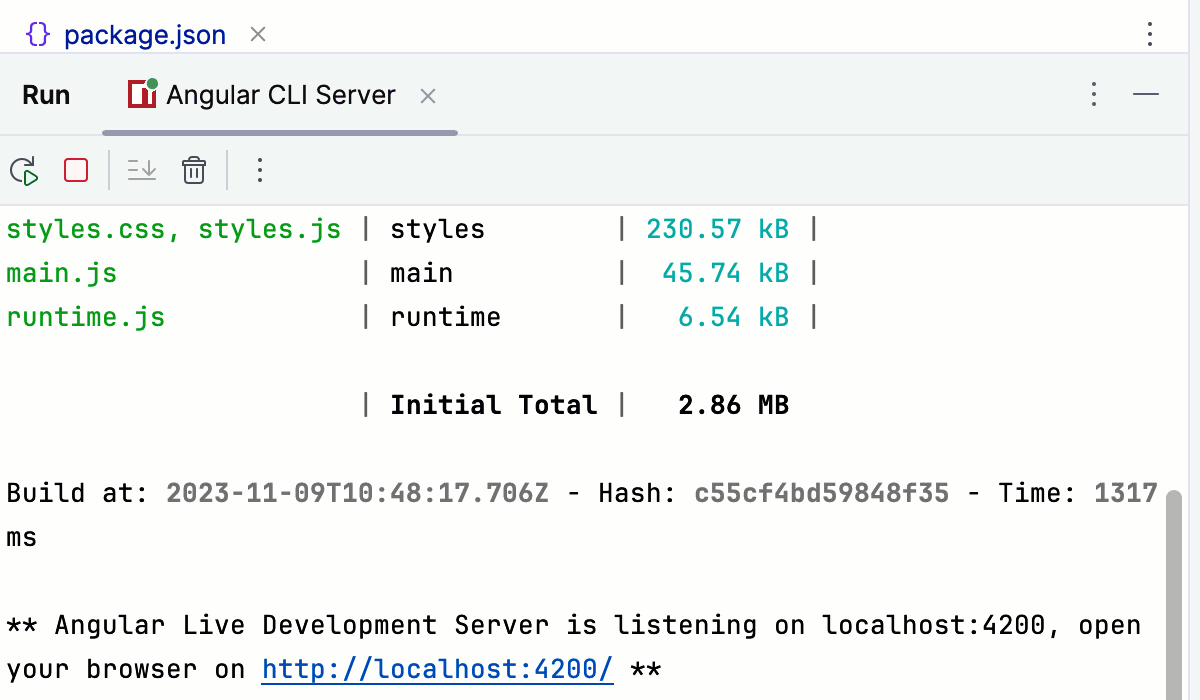Open http://localhost:4200/ in browser
This screenshot has height=700, width=1200.
pyautogui.click(x=437, y=669)
